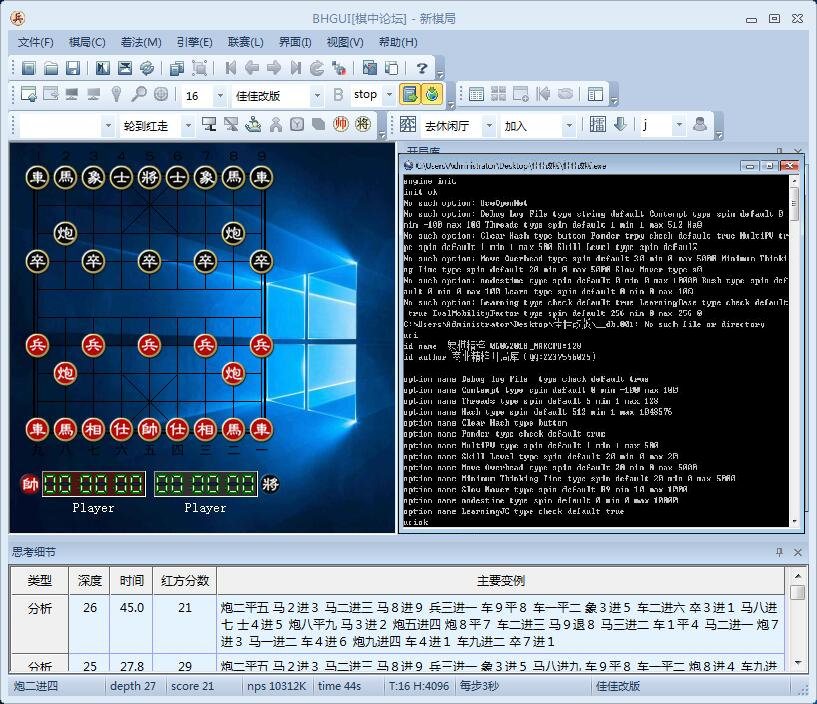Jump to the last move icon
This screenshot has width=817, height=704.
296,68
